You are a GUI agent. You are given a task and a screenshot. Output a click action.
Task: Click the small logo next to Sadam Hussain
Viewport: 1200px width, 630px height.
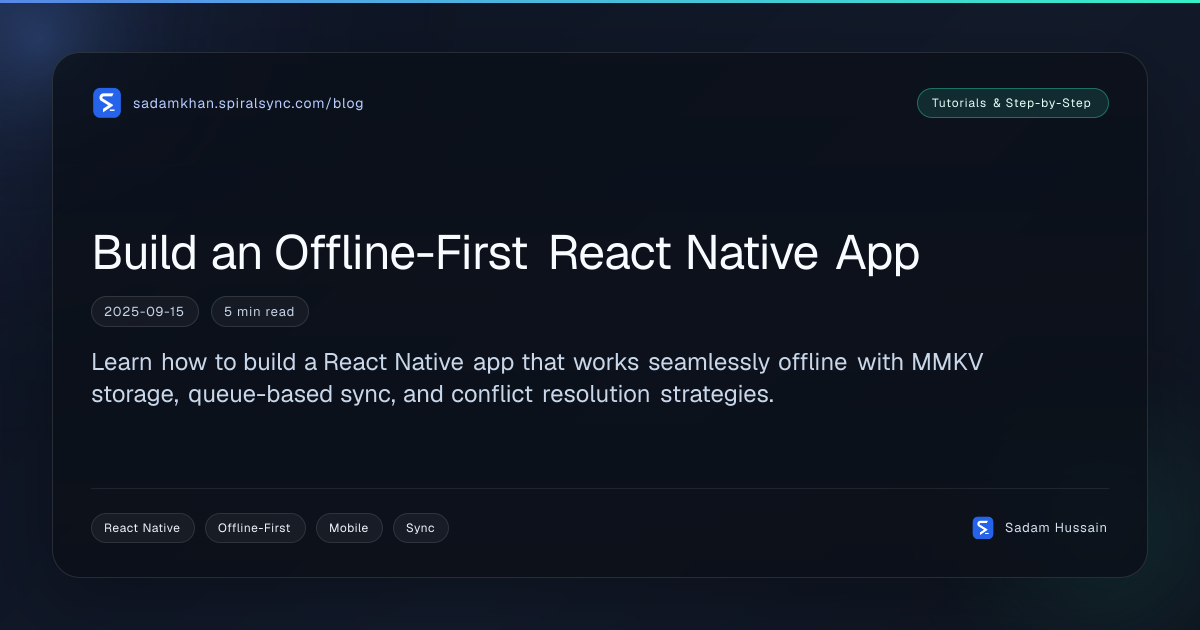tap(983, 528)
